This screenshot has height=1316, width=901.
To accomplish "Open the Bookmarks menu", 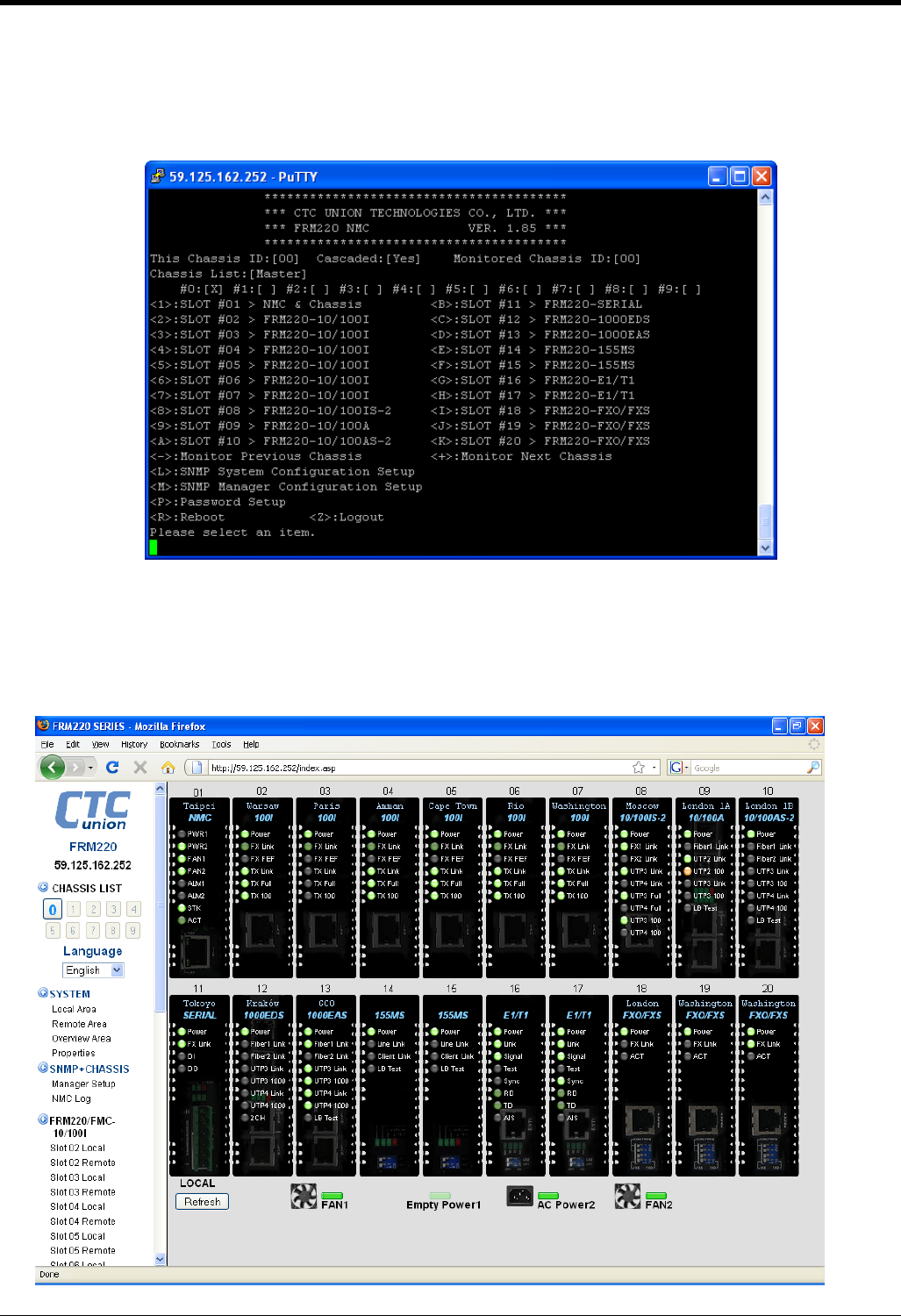I will [179, 744].
